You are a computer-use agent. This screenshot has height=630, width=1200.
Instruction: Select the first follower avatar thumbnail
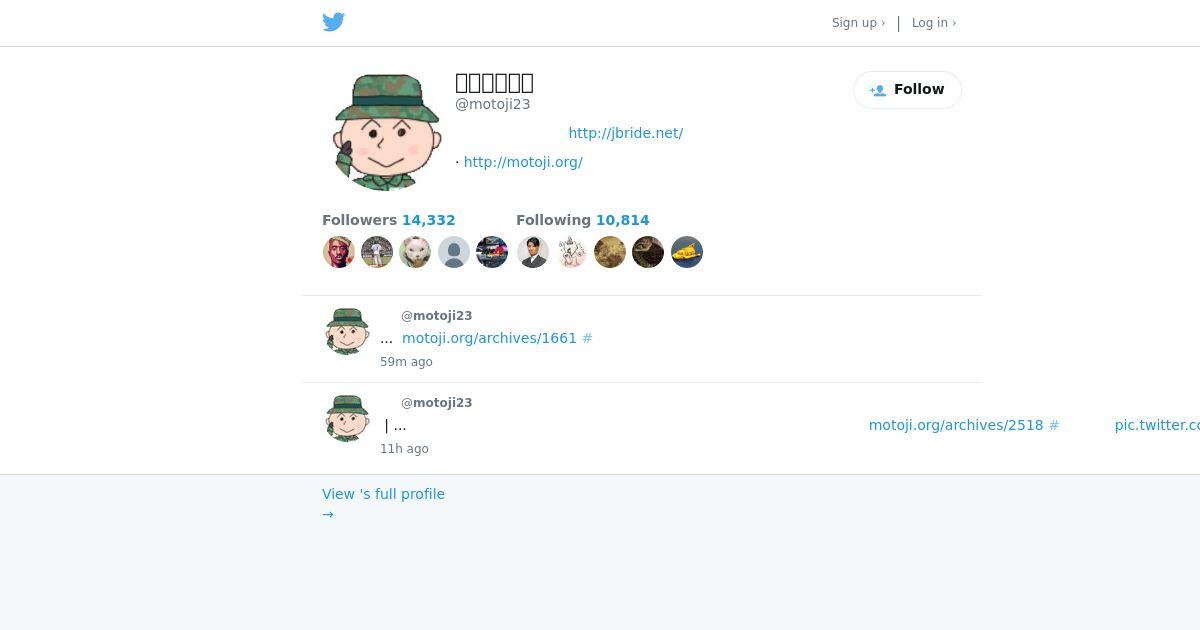(x=339, y=252)
